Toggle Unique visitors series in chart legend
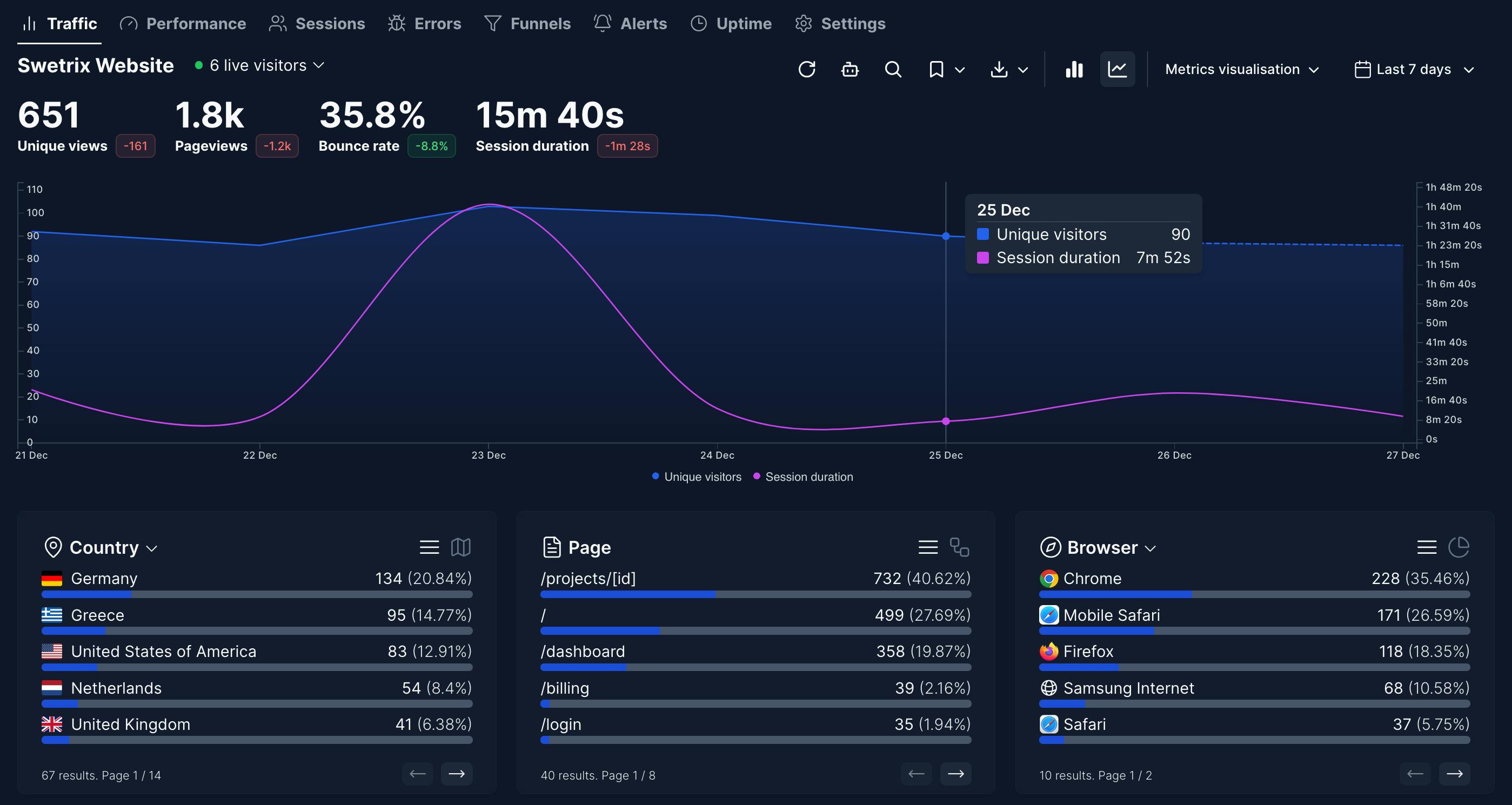Viewport: 1512px width, 805px height. pos(697,477)
